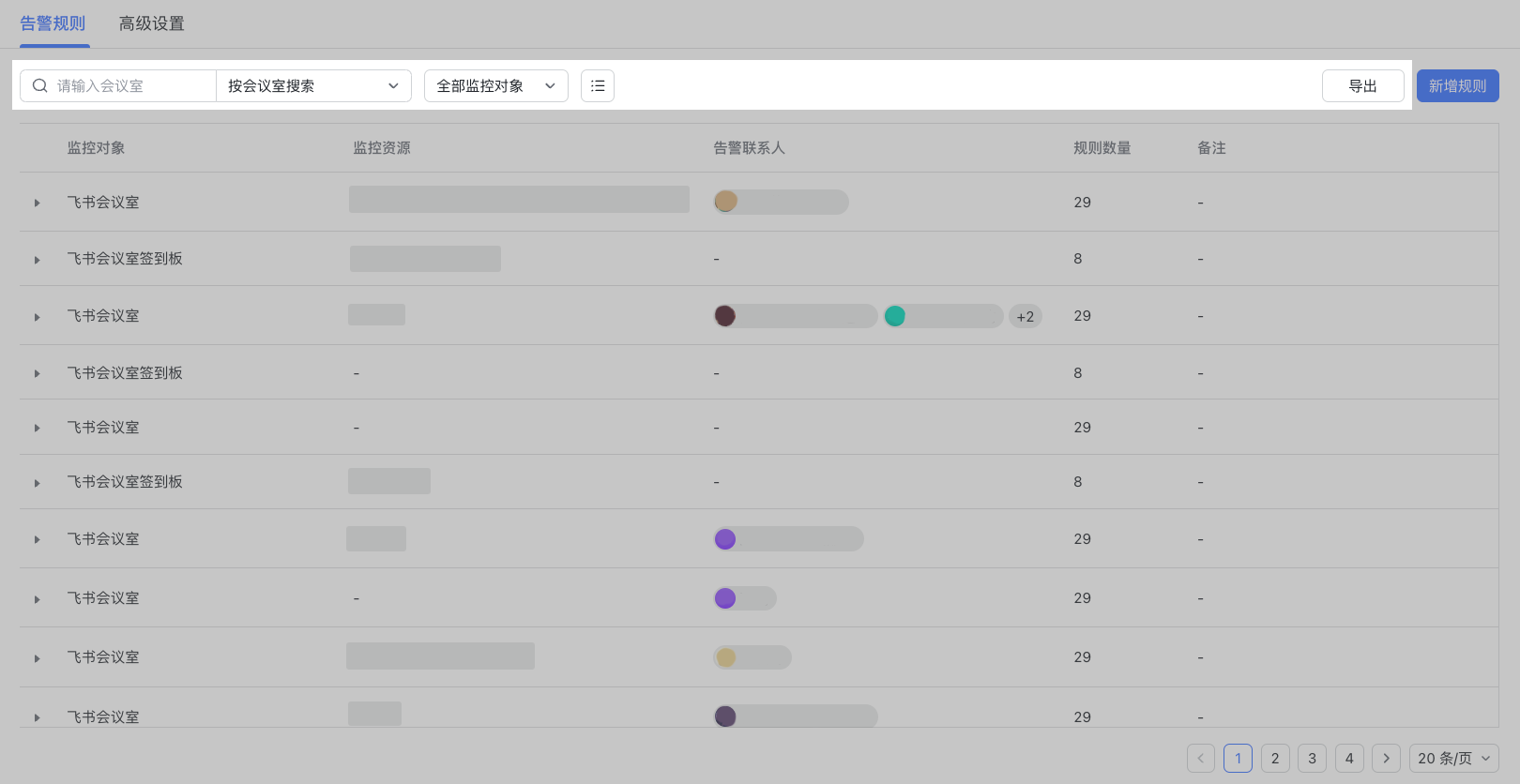Screen dimensions: 1520x784
Task: Expand the first 飞书会议室 row
Action: click(x=38, y=203)
